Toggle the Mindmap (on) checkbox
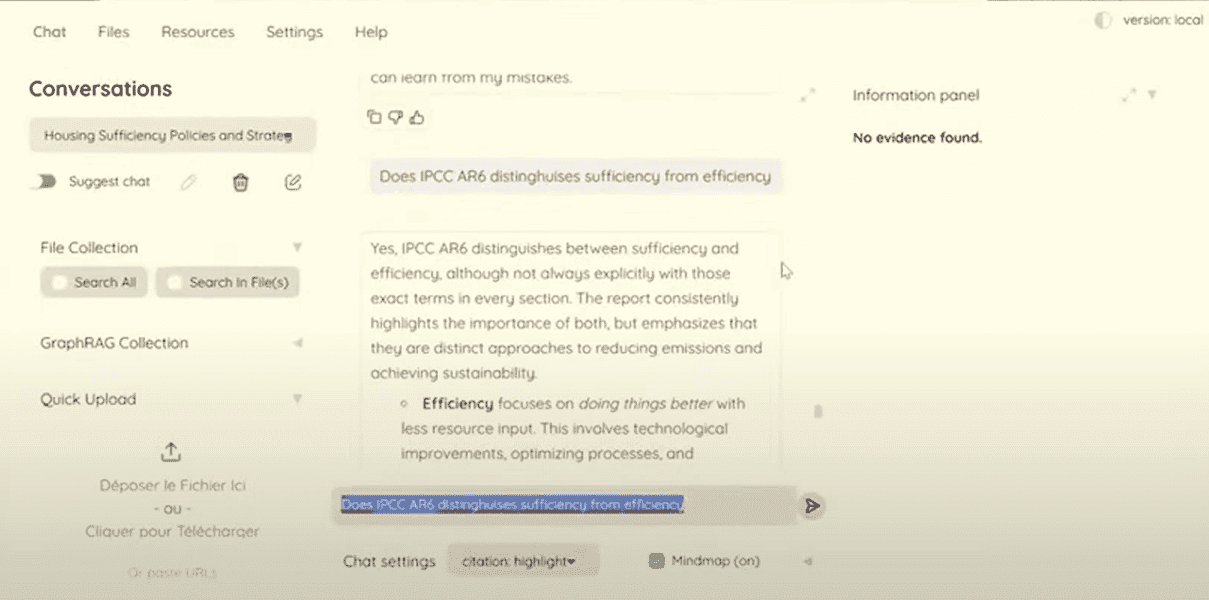 coord(656,561)
